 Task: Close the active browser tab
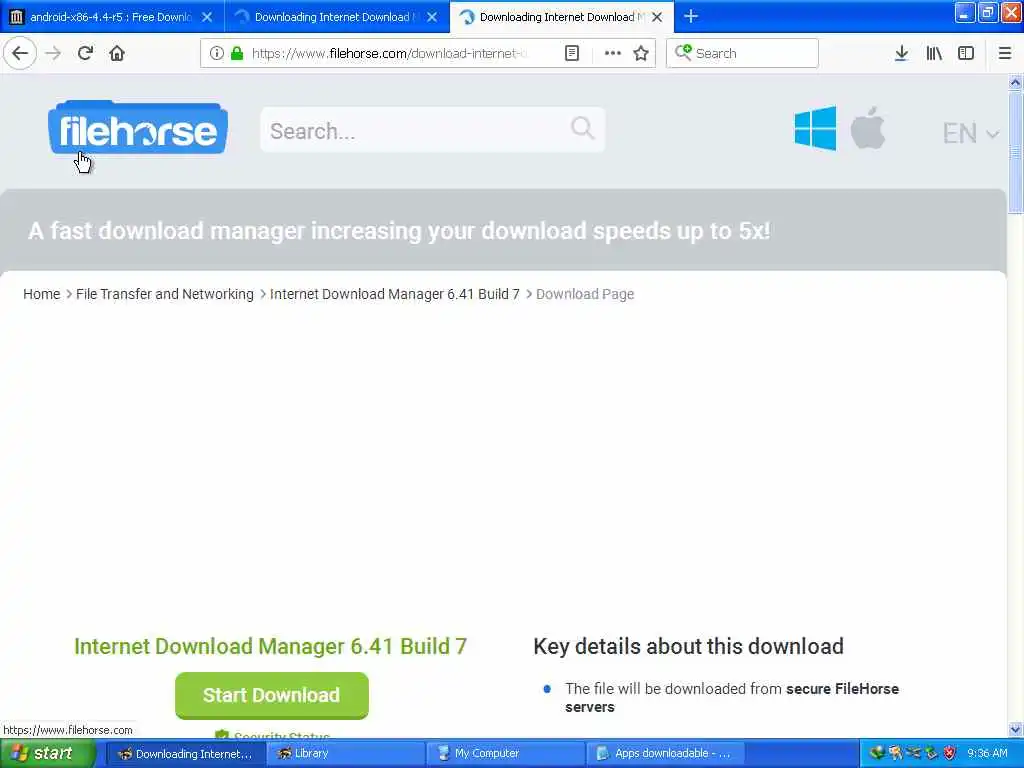point(658,17)
